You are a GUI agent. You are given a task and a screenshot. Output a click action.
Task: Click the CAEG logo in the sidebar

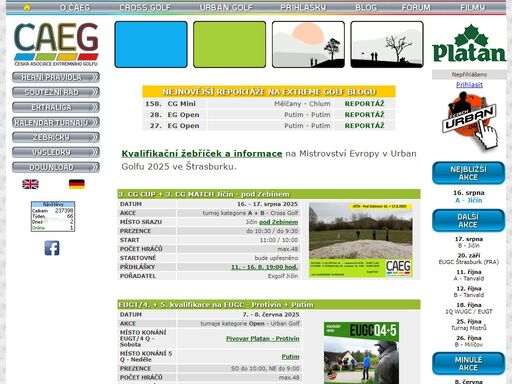tap(56, 44)
